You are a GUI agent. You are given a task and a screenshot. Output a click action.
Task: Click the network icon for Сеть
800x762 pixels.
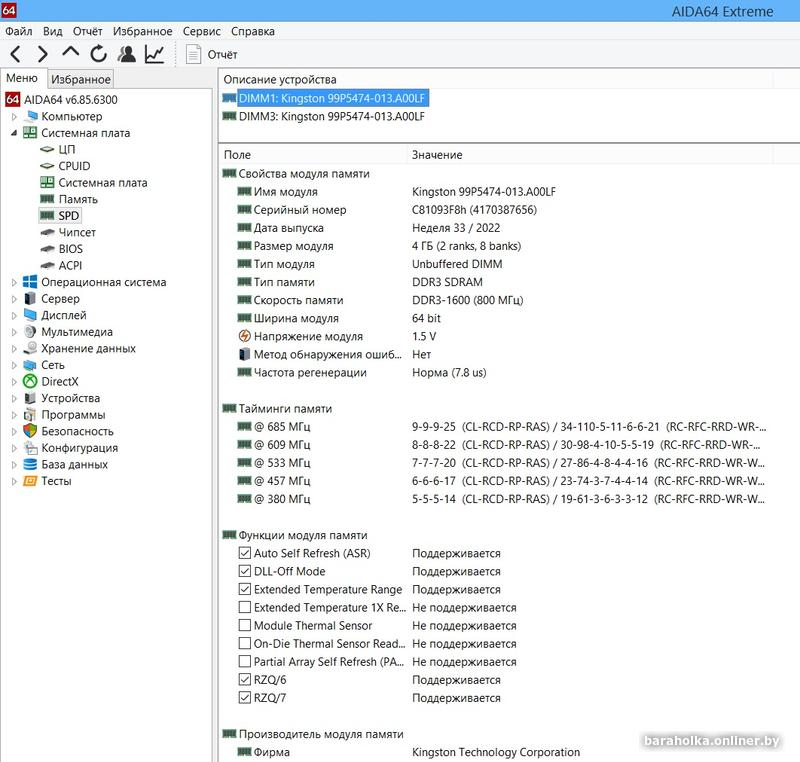pyautogui.click(x=30, y=365)
